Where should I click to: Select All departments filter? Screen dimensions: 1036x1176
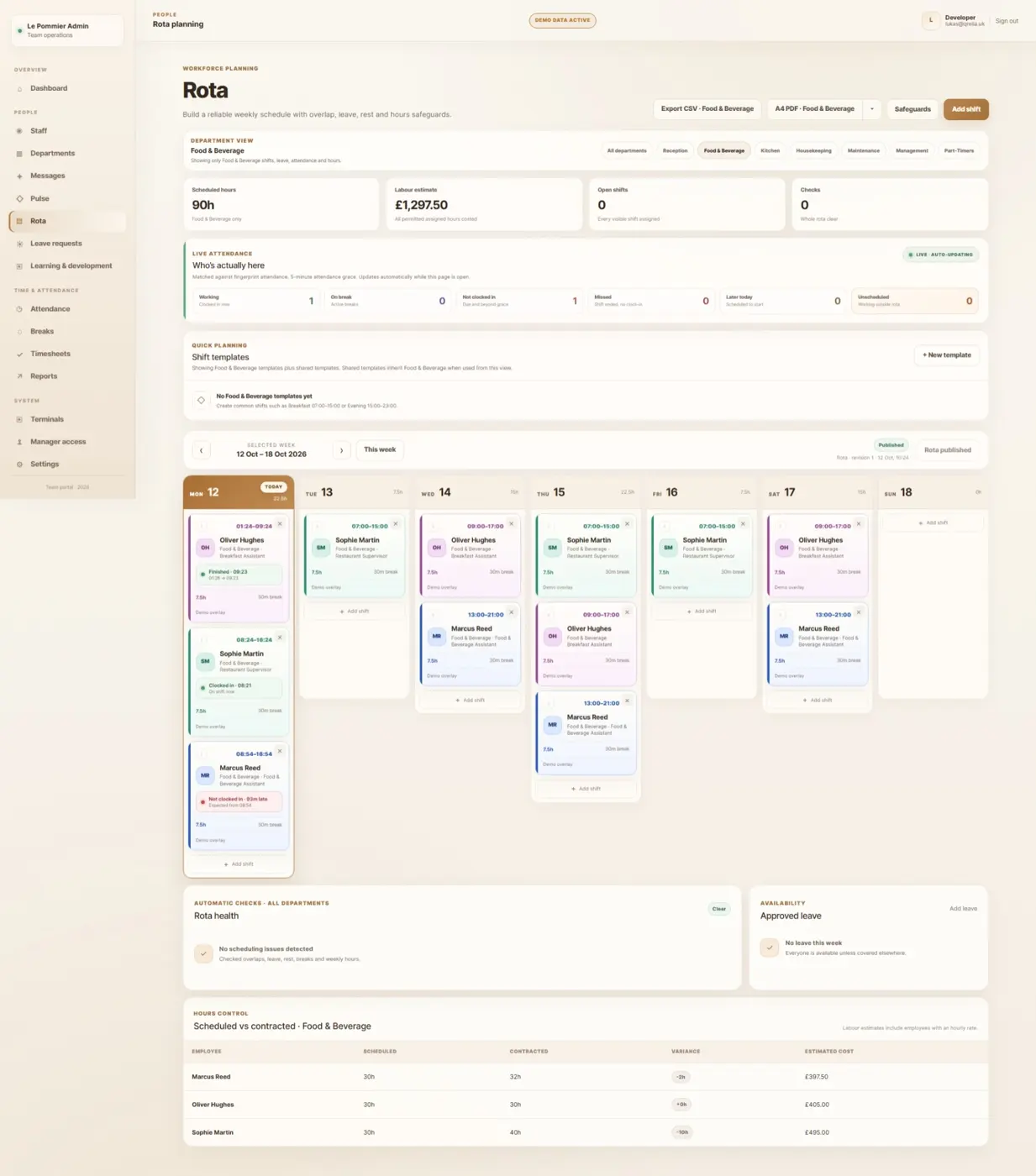coord(627,151)
